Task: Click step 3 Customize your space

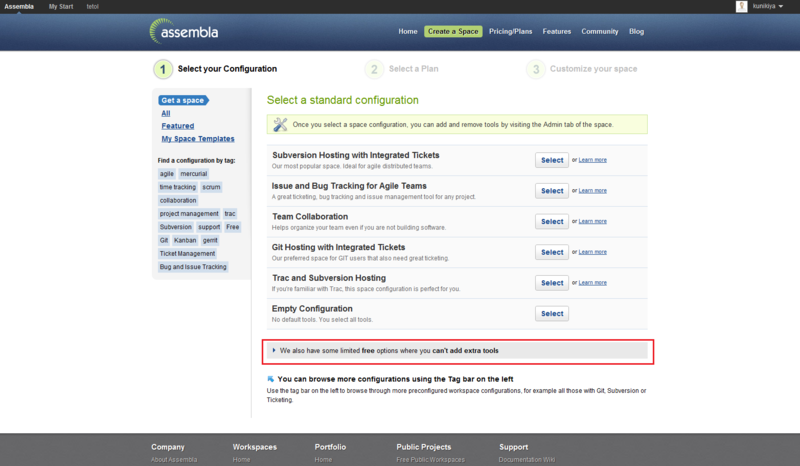Action: 582,69
